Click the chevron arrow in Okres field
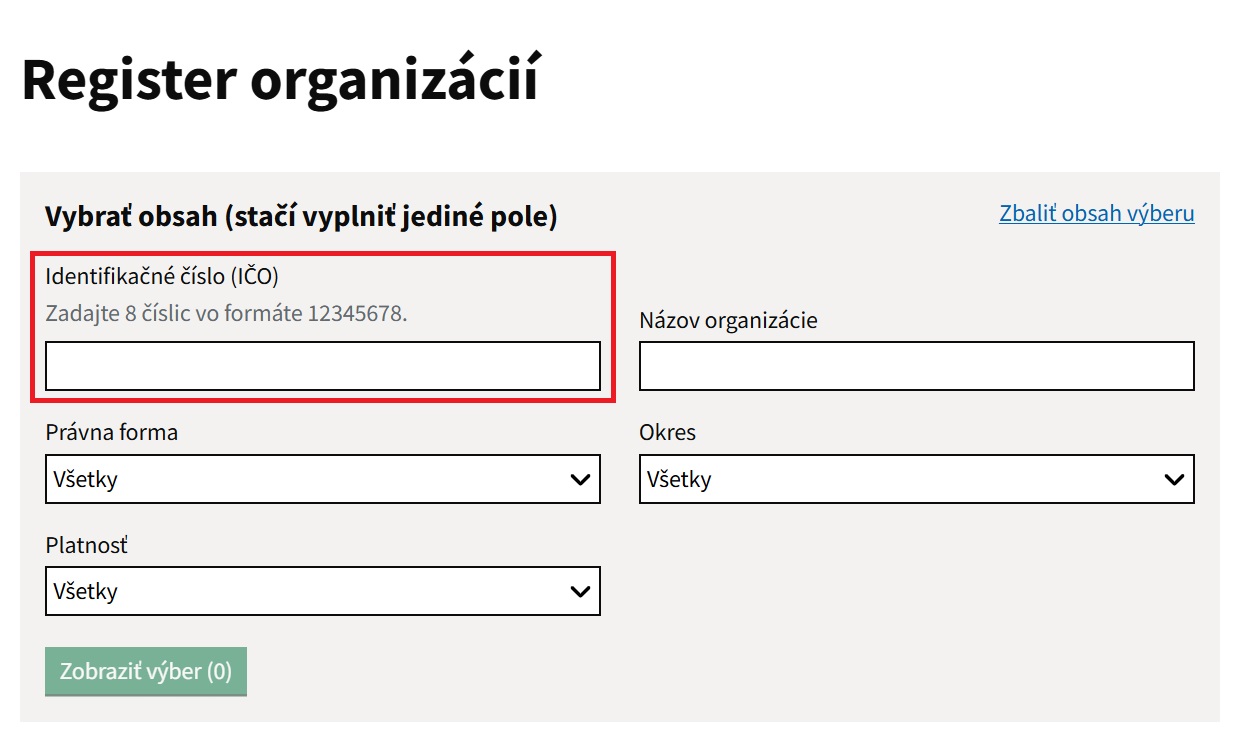 1174,480
